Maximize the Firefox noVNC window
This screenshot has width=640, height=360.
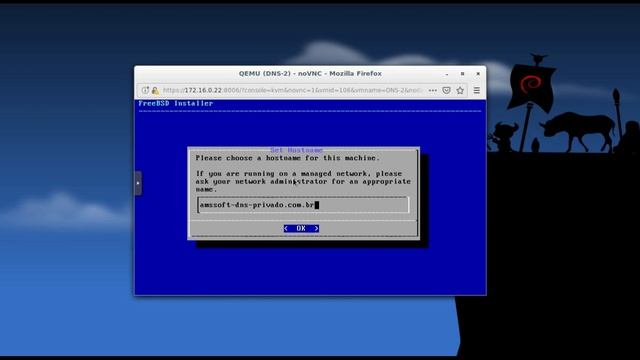click(x=462, y=74)
